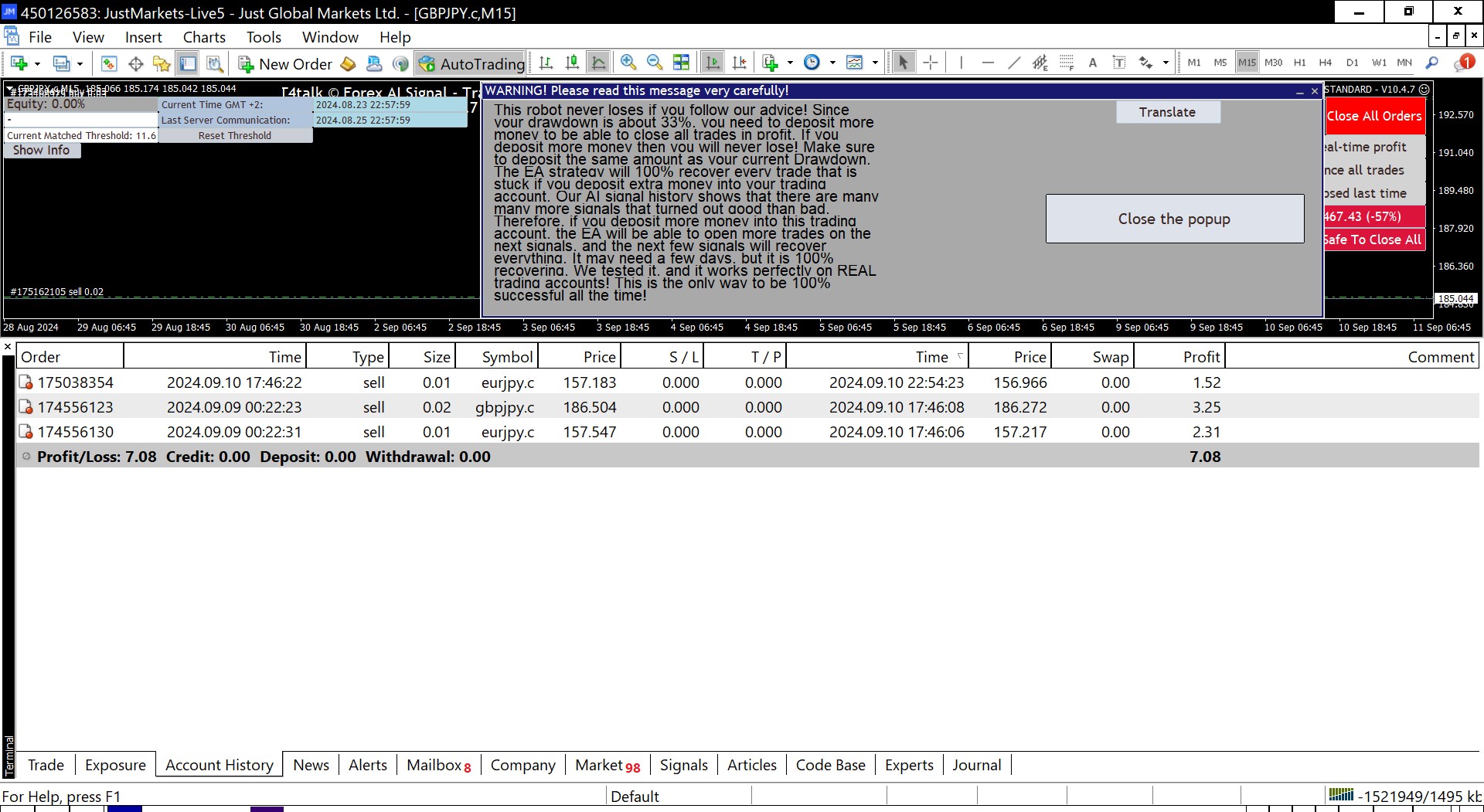Toggle chart shift
The height and width of the screenshot is (812, 1484).
(x=740, y=63)
